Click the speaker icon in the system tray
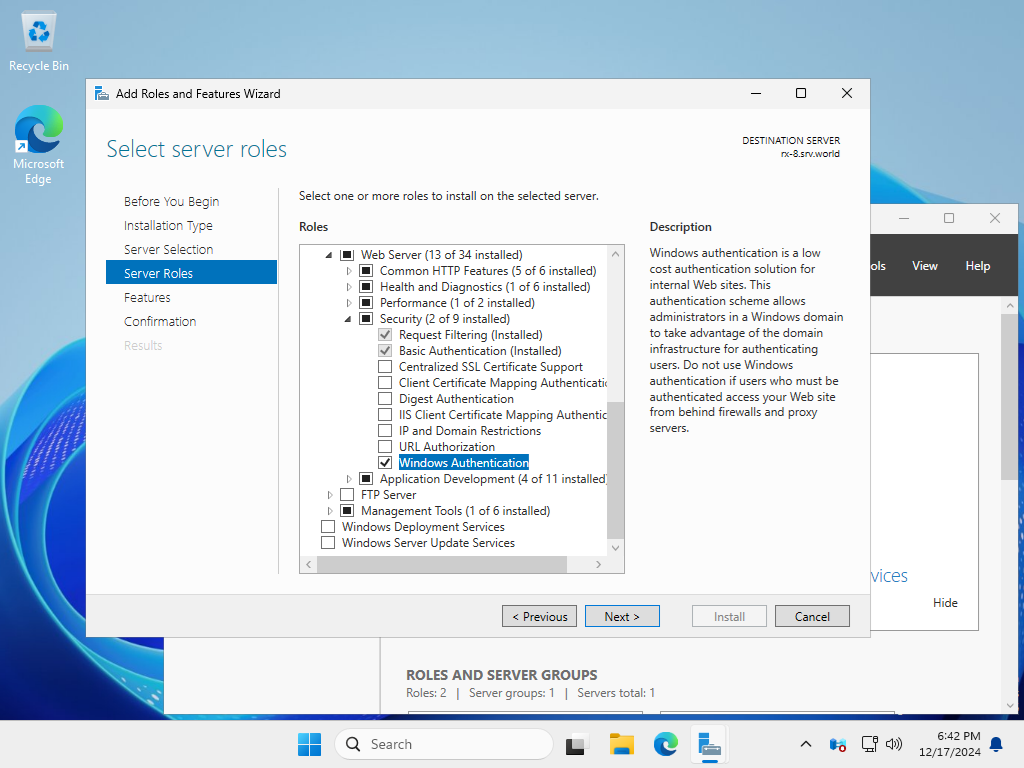1024x768 pixels. [x=893, y=744]
